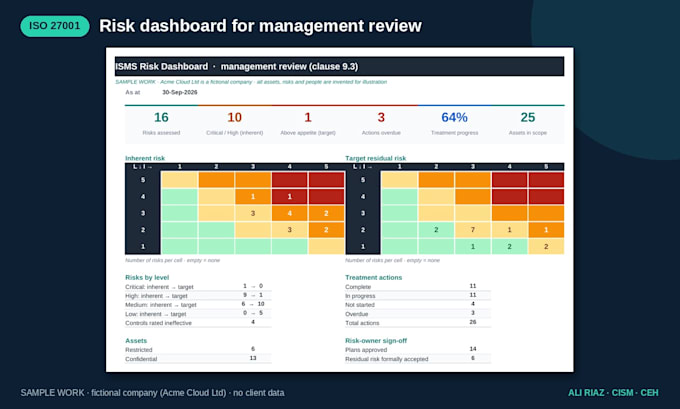Click target residual cell likelihood 1, impact 3
680x409 pixels.
[473, 246]
